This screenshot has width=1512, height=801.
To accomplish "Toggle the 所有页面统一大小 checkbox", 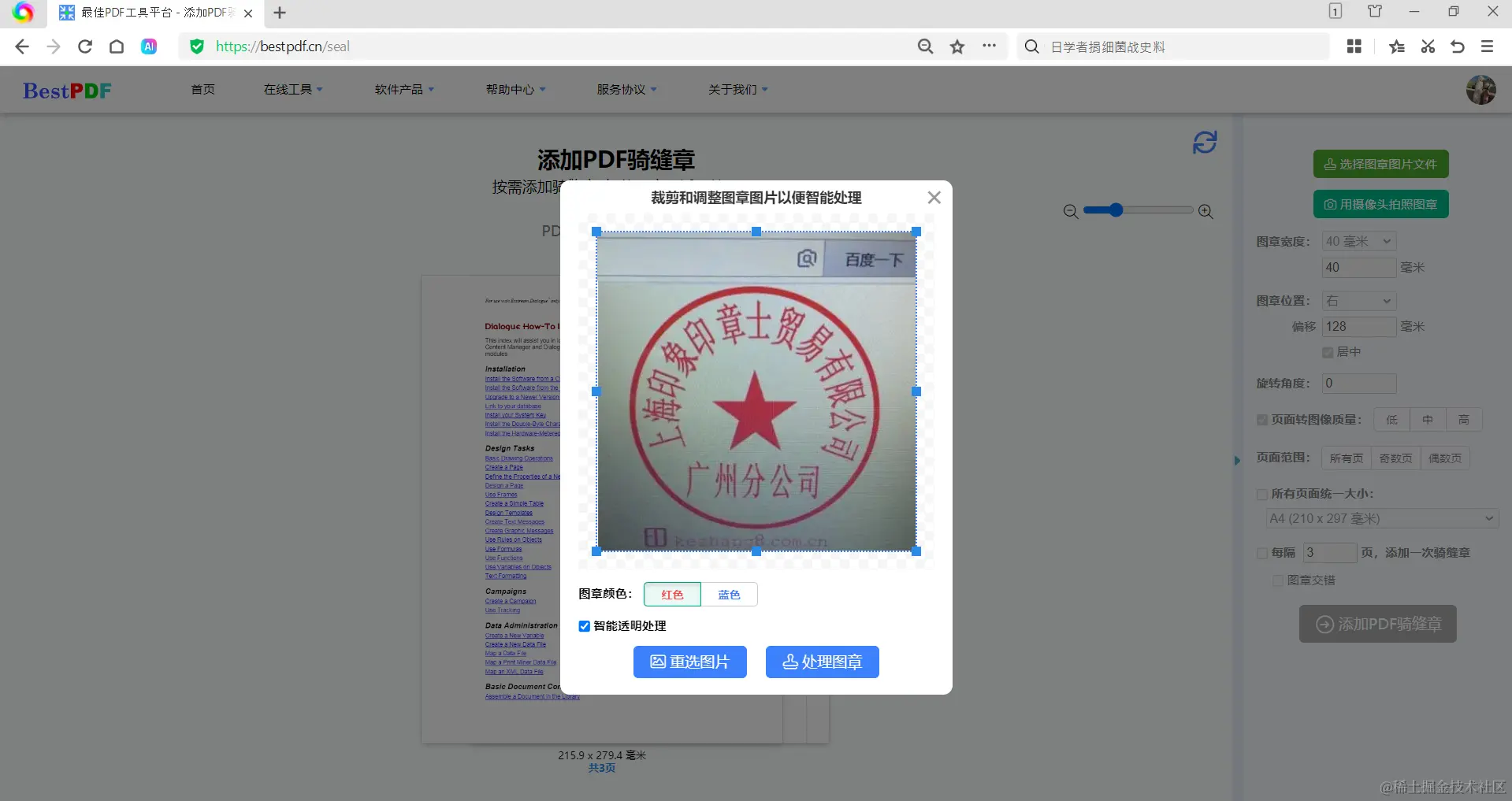I will 1262,495.
